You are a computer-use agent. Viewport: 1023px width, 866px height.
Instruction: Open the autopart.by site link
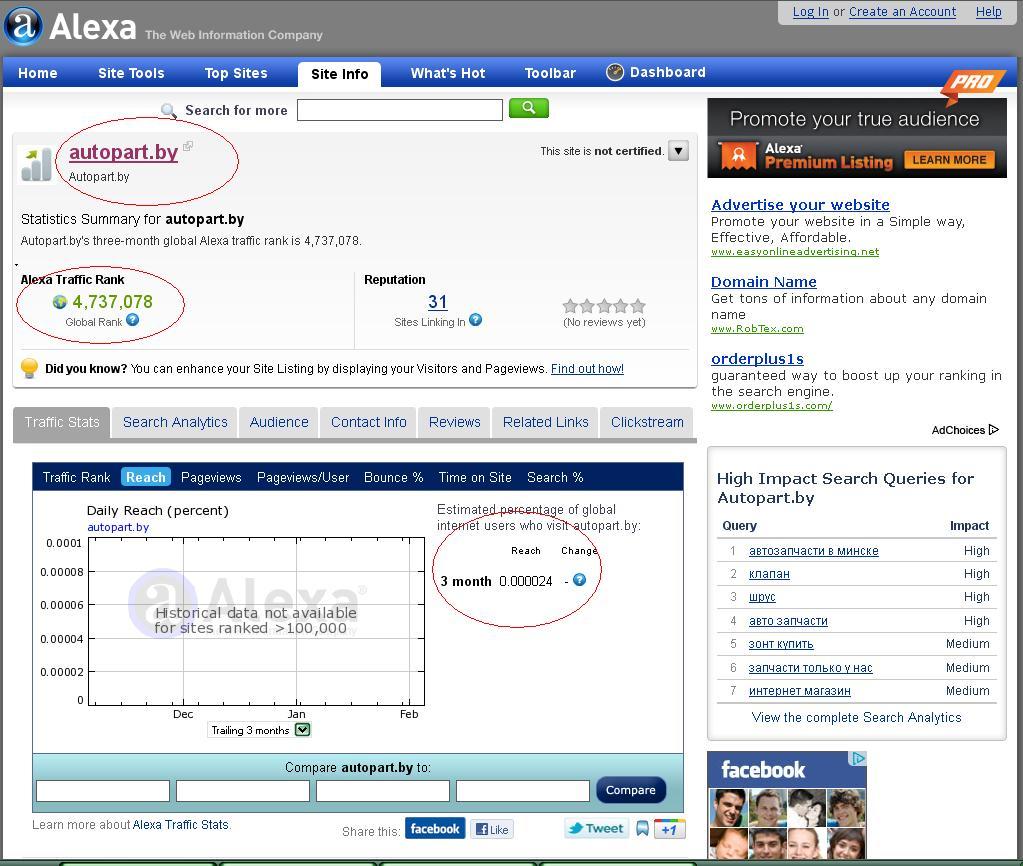[123, 152]
